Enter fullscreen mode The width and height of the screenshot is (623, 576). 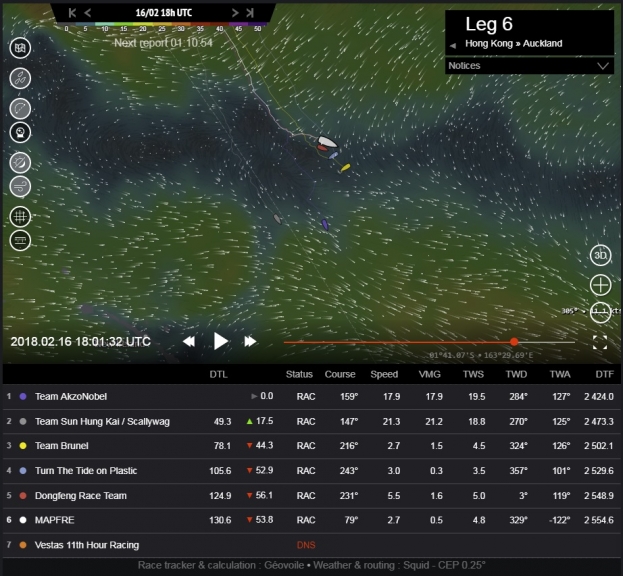(x=600, y=342)
